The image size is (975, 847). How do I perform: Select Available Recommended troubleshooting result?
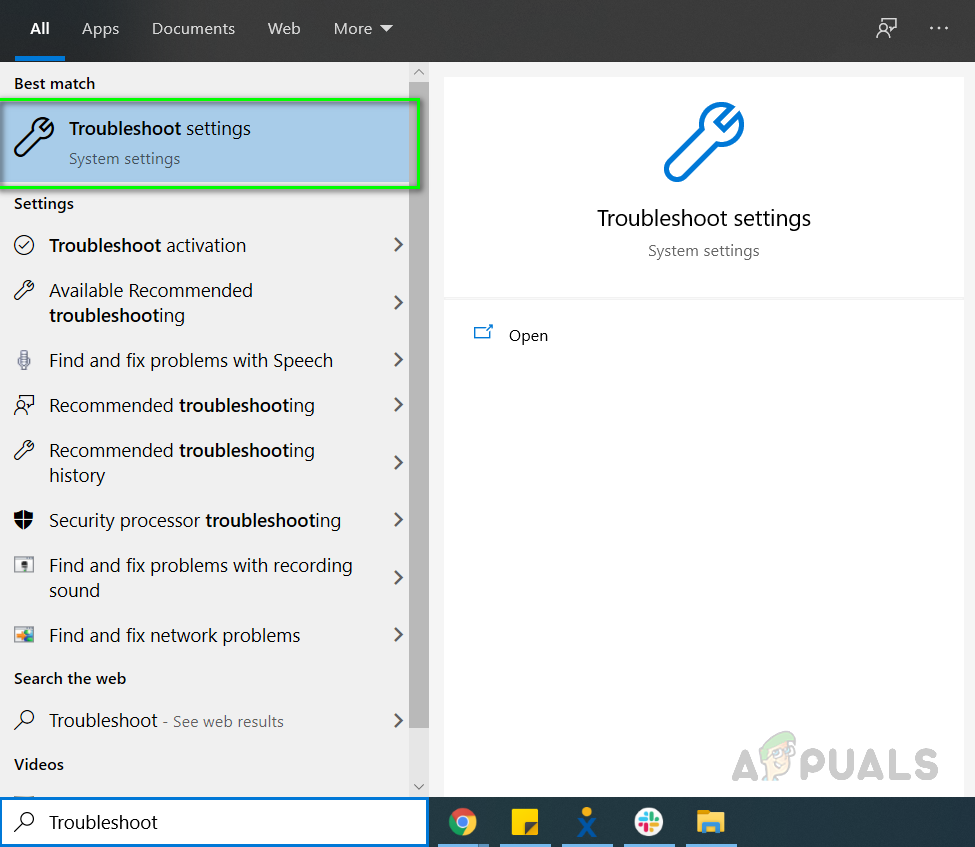pyautogui.click(x=205, y=303)
